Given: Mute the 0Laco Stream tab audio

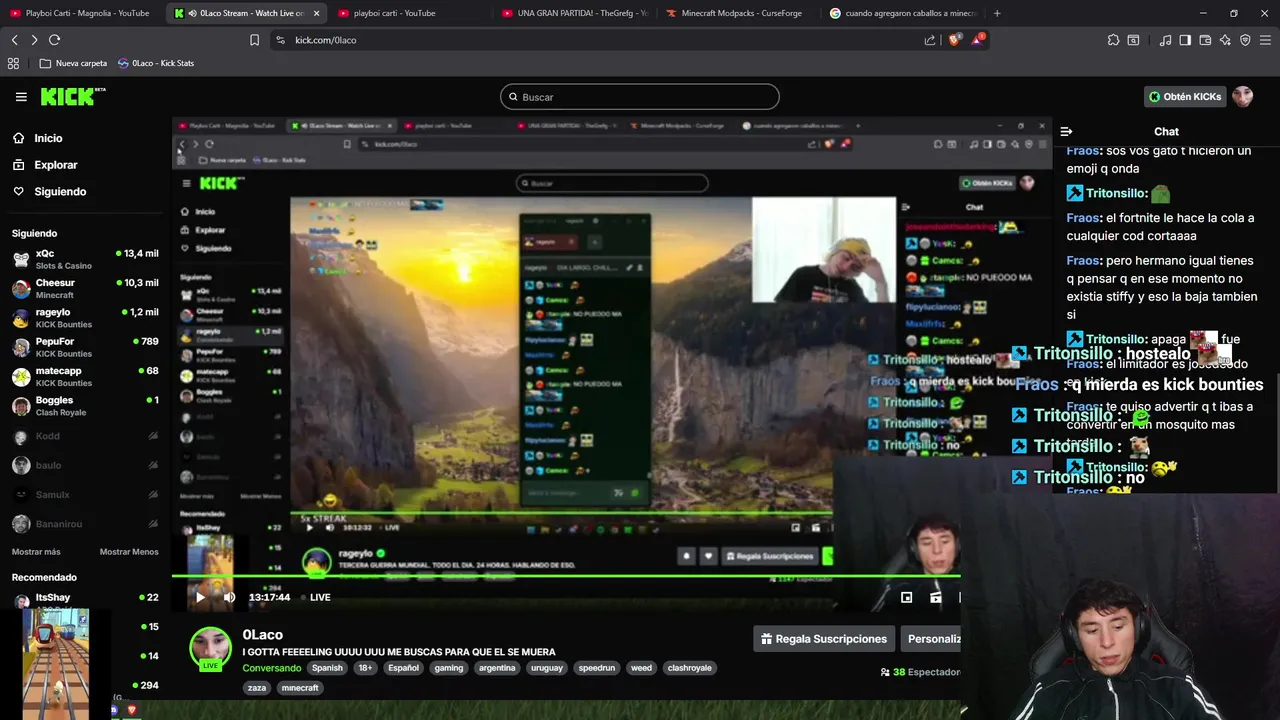Looking at the screenshot, I should [192, 13].
